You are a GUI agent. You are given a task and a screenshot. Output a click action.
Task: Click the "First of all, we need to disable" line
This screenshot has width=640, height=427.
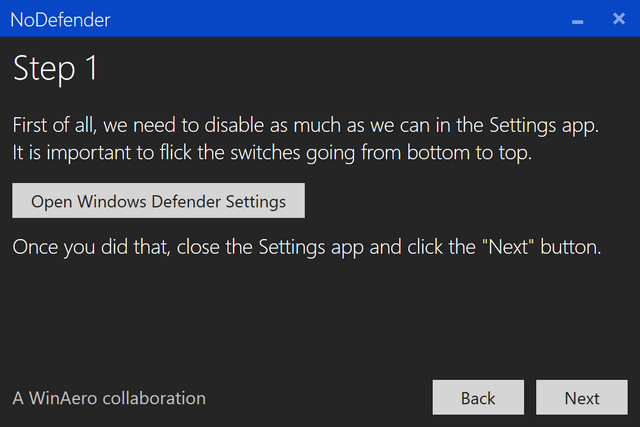(x=305, y=125)
